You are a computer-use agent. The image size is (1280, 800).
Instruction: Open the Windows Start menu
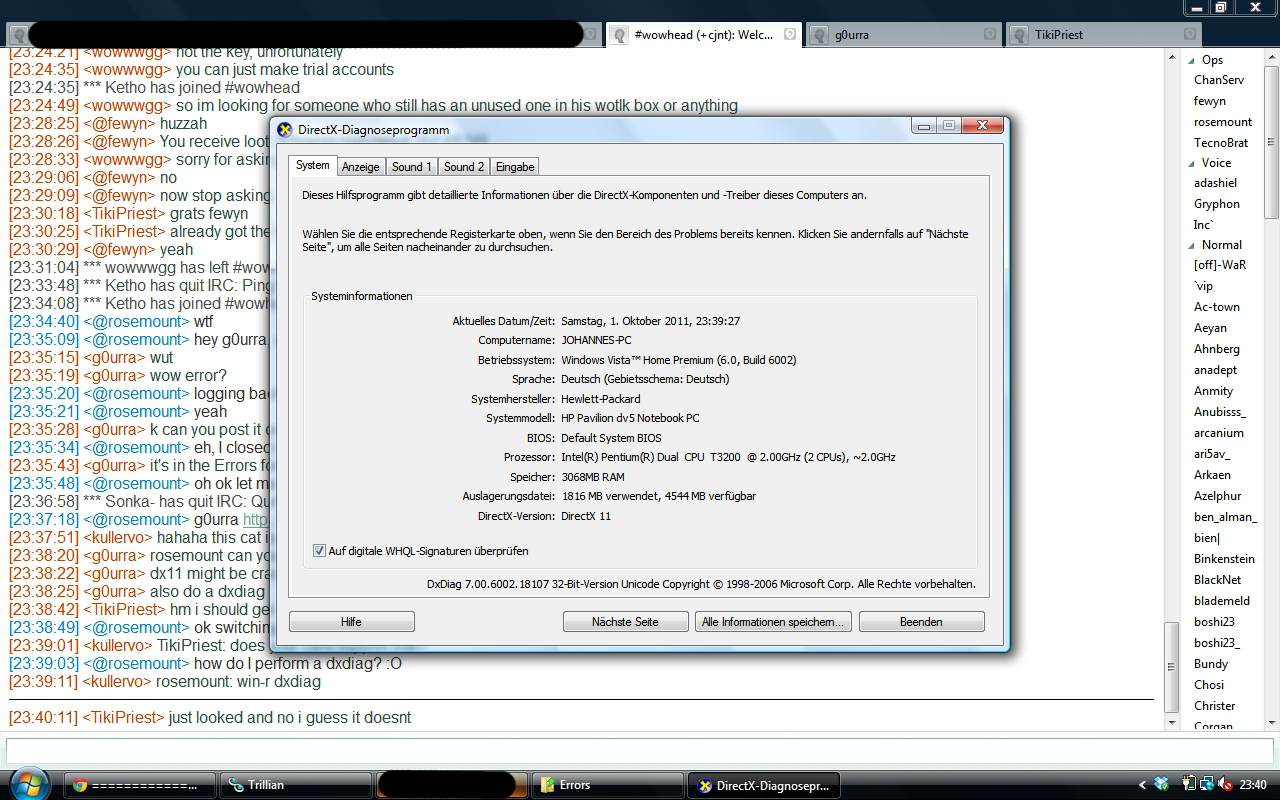point(28,784)
